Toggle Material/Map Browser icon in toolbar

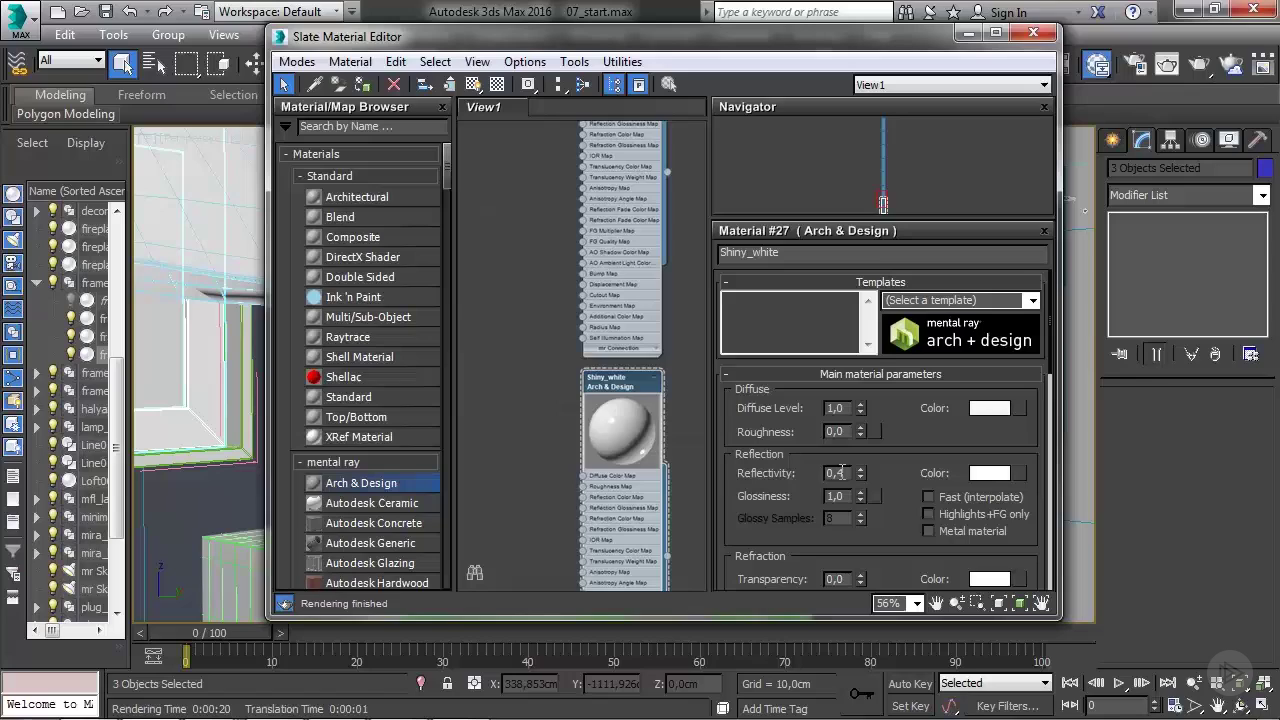[x=614, y=85]
